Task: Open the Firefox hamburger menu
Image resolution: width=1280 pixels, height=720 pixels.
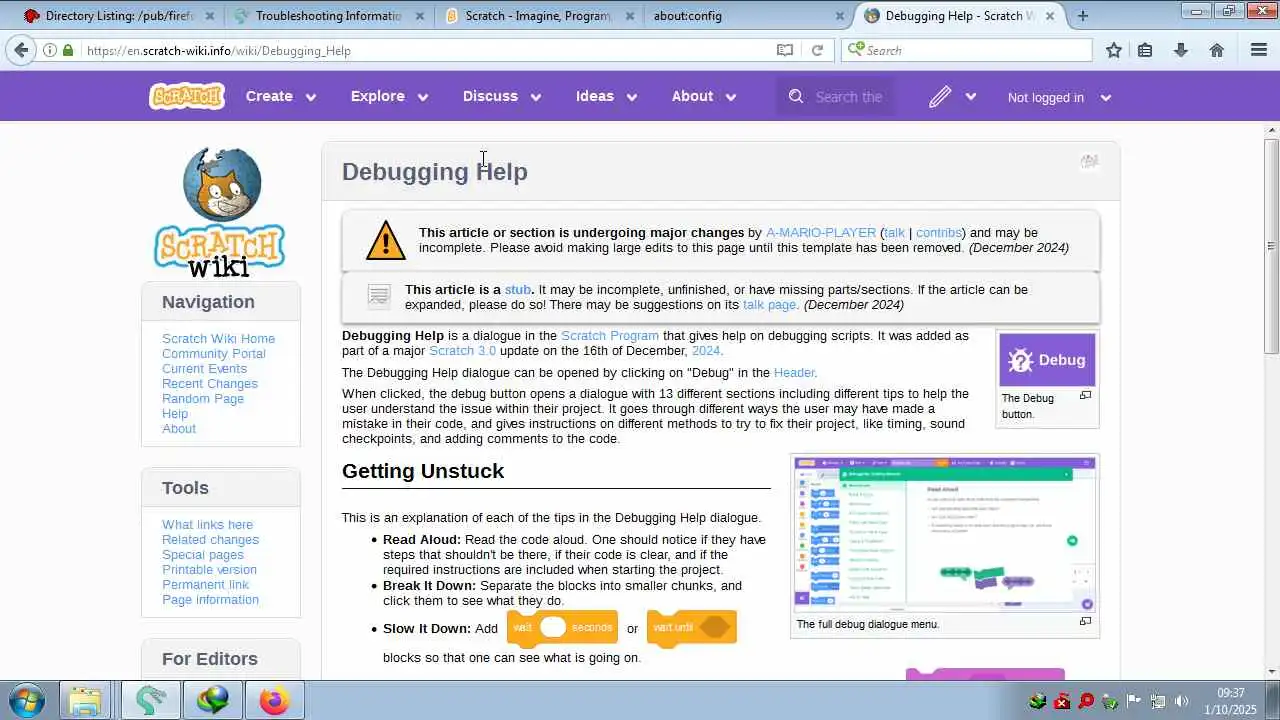Action: click(1259, 50)
